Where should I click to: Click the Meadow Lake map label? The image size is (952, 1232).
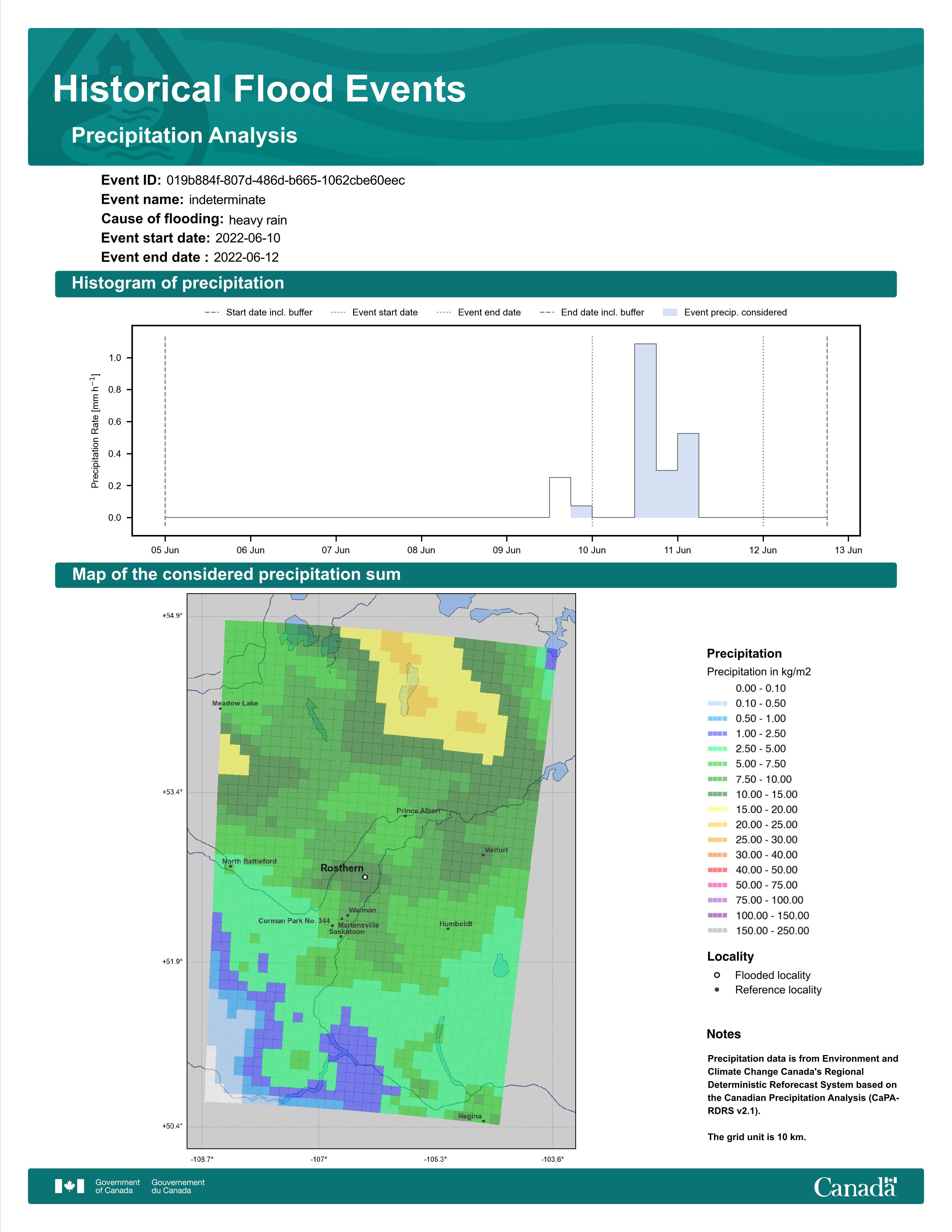click(234, 703)
